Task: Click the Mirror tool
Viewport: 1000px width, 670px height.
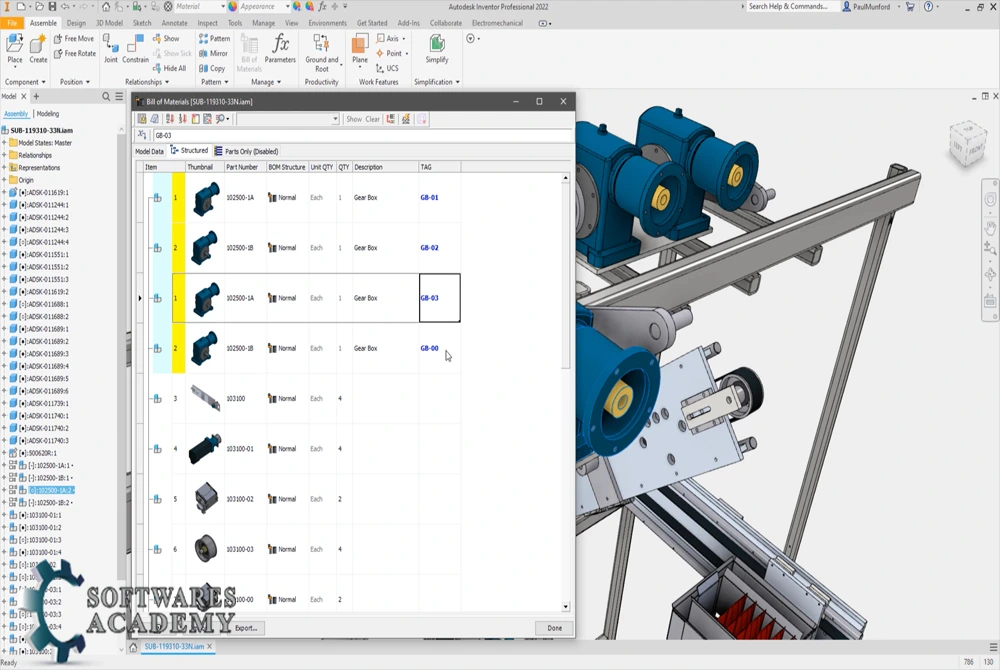Action: [213, 54]
